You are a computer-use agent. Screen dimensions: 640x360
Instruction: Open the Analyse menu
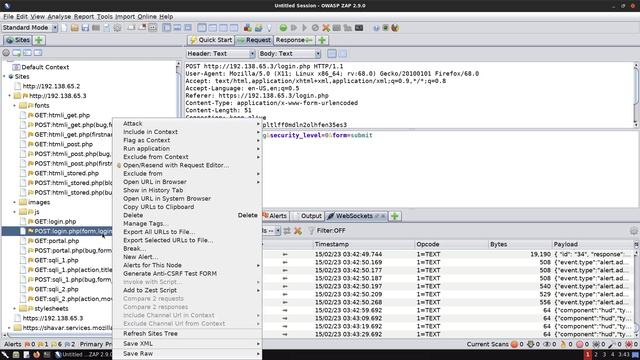[59, 16]
